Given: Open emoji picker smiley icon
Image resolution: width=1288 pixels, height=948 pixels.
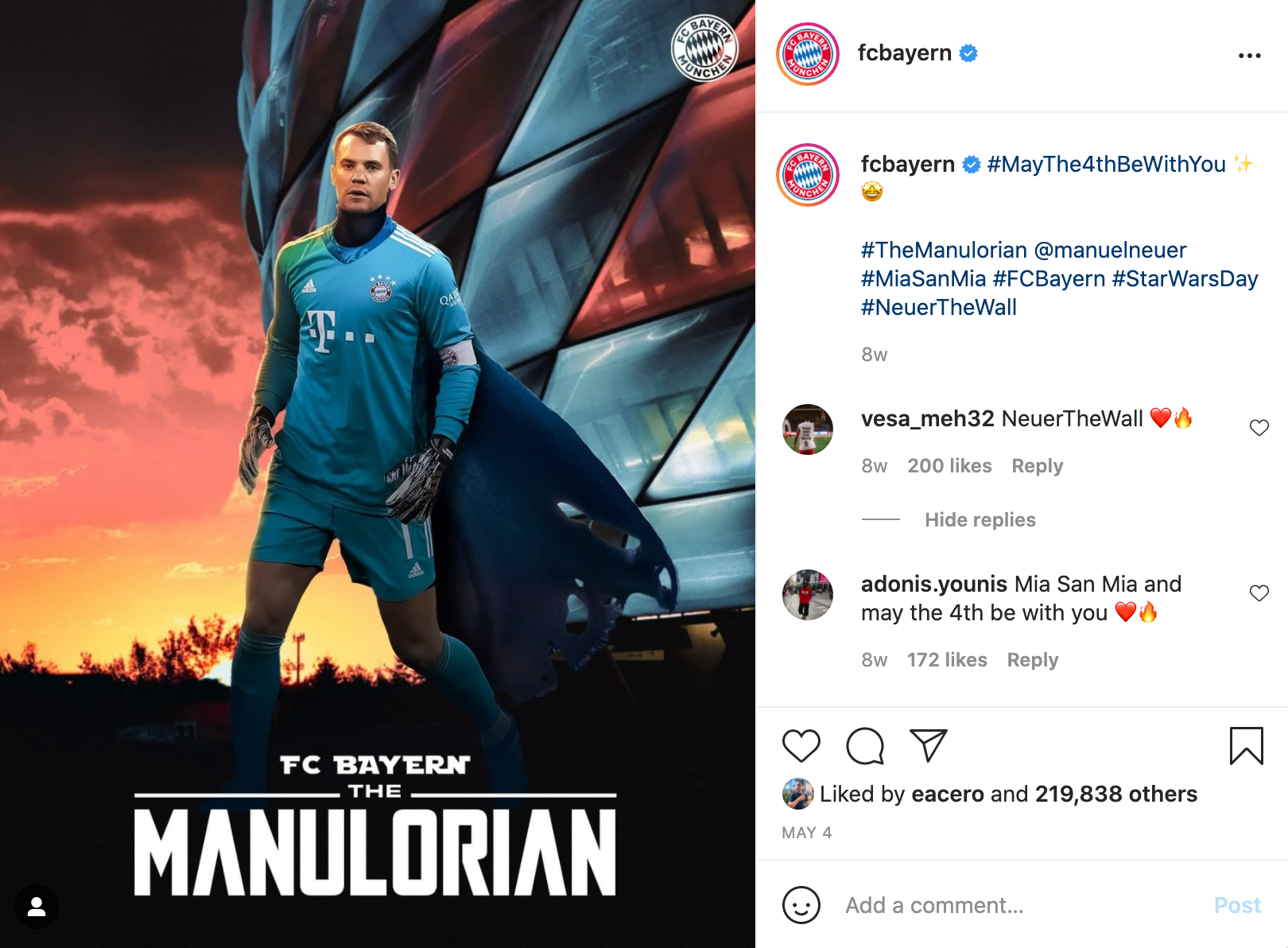Looking at the screenshot, I should [801, 905].
